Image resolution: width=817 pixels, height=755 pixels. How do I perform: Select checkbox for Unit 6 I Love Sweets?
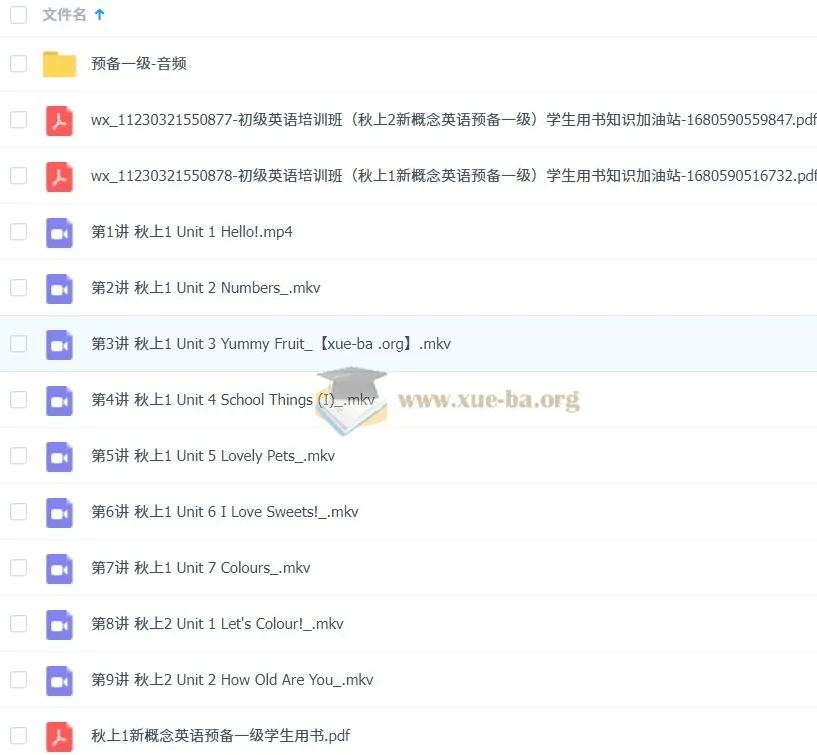point(19,512)
